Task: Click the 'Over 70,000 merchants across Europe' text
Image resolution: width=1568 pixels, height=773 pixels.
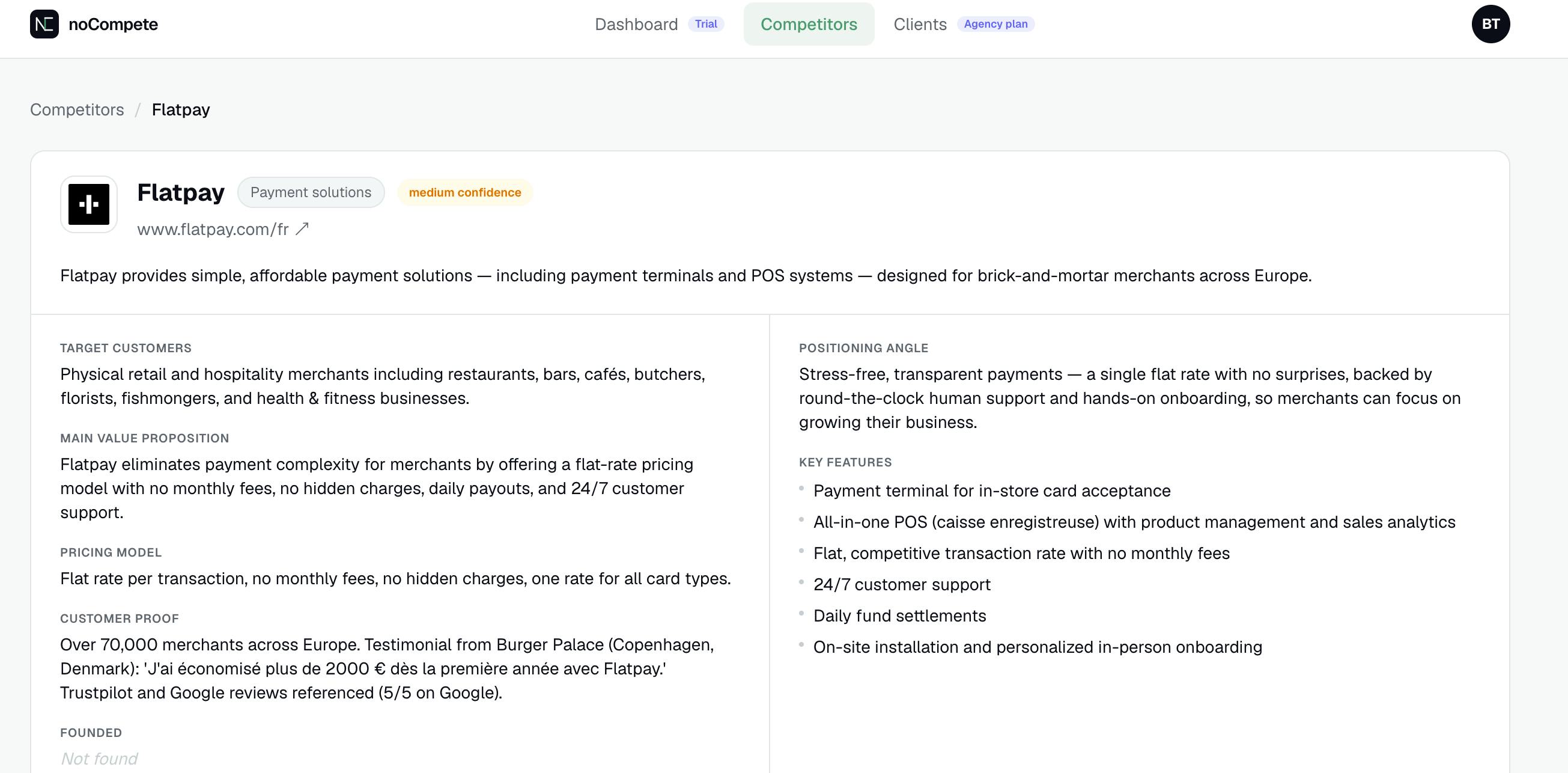Action: (x=387, y=669)
